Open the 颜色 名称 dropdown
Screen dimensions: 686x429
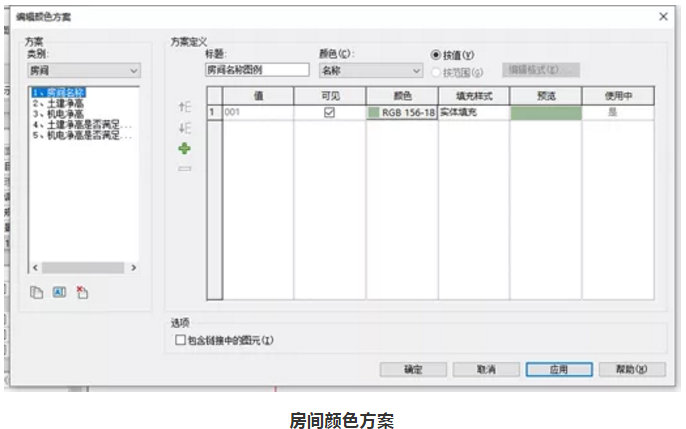point(371,70)
